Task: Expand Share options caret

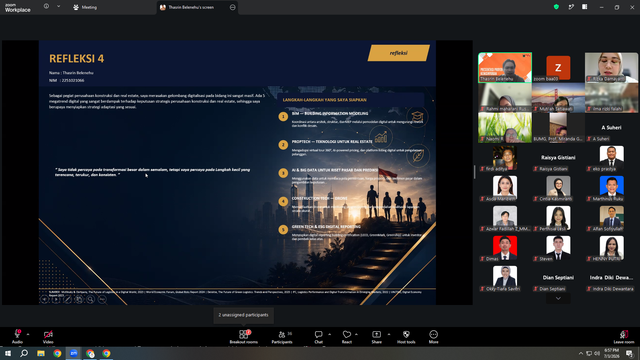Action: coord(389,334)
